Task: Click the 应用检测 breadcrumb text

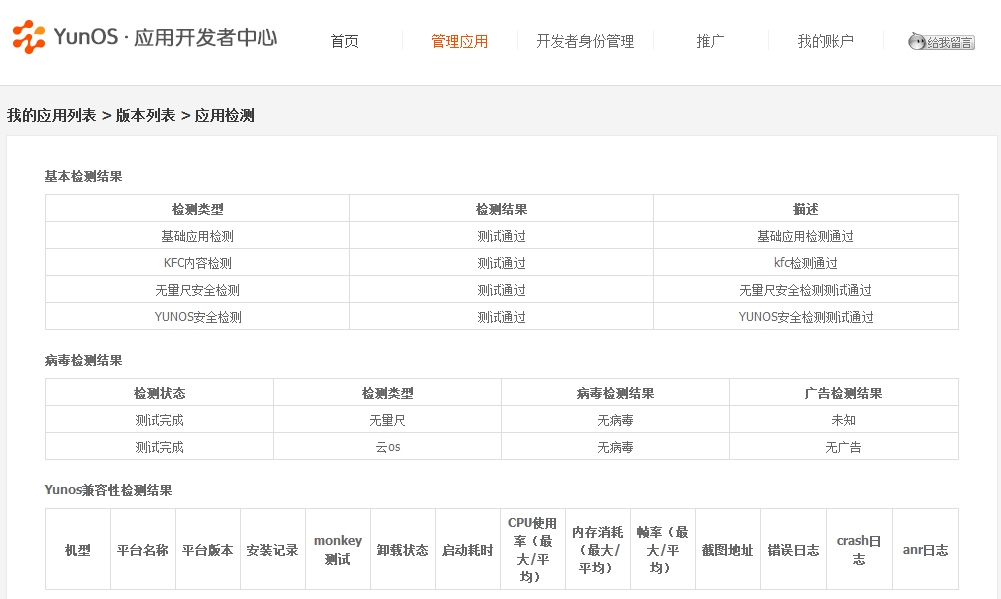Action: click(x=224, y=115)
